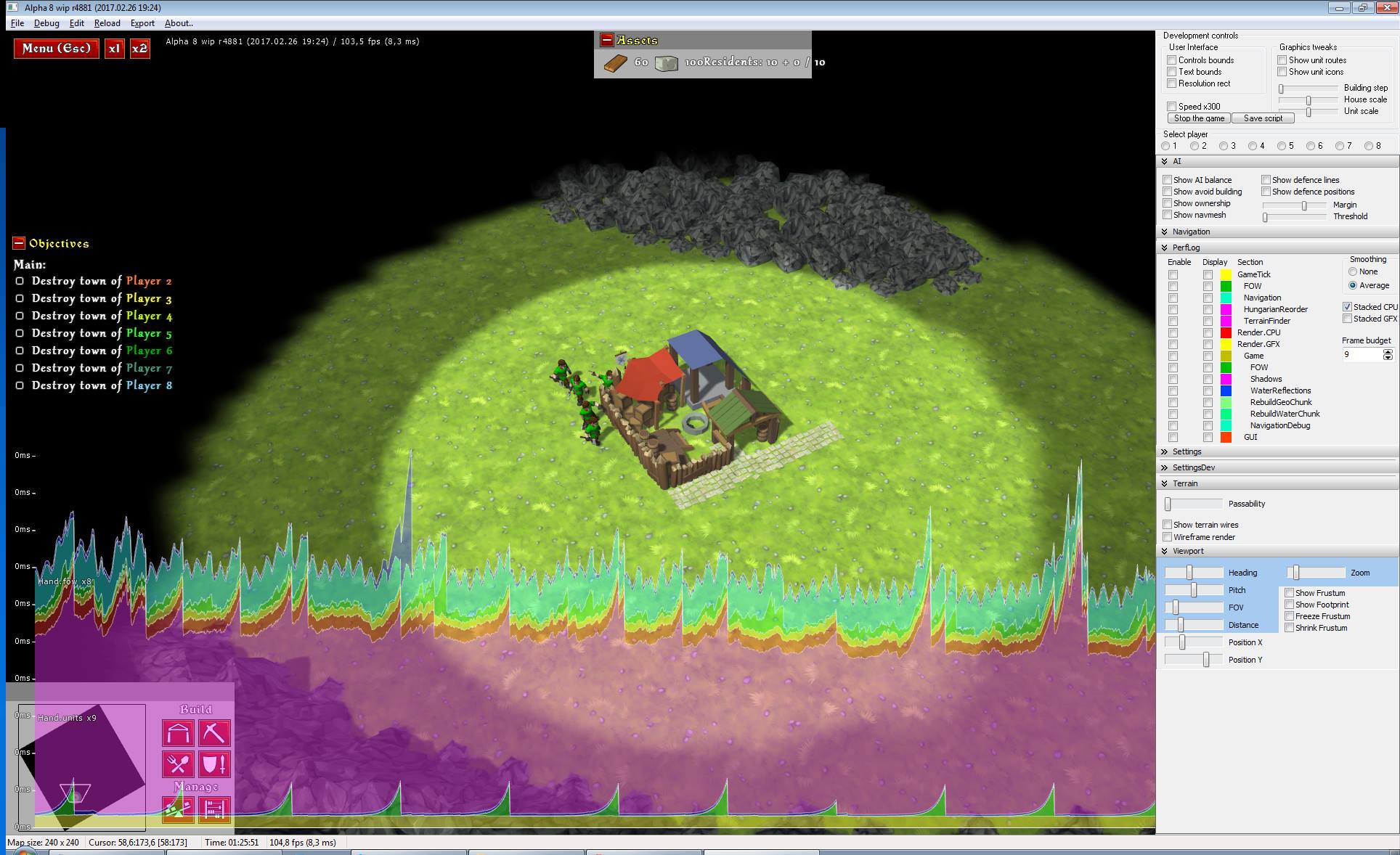This screenshot has height=855, width=1400.
Task: Enable the Show AI balance checkbox
Action: pyautogui.click(x=1167, y=180)
